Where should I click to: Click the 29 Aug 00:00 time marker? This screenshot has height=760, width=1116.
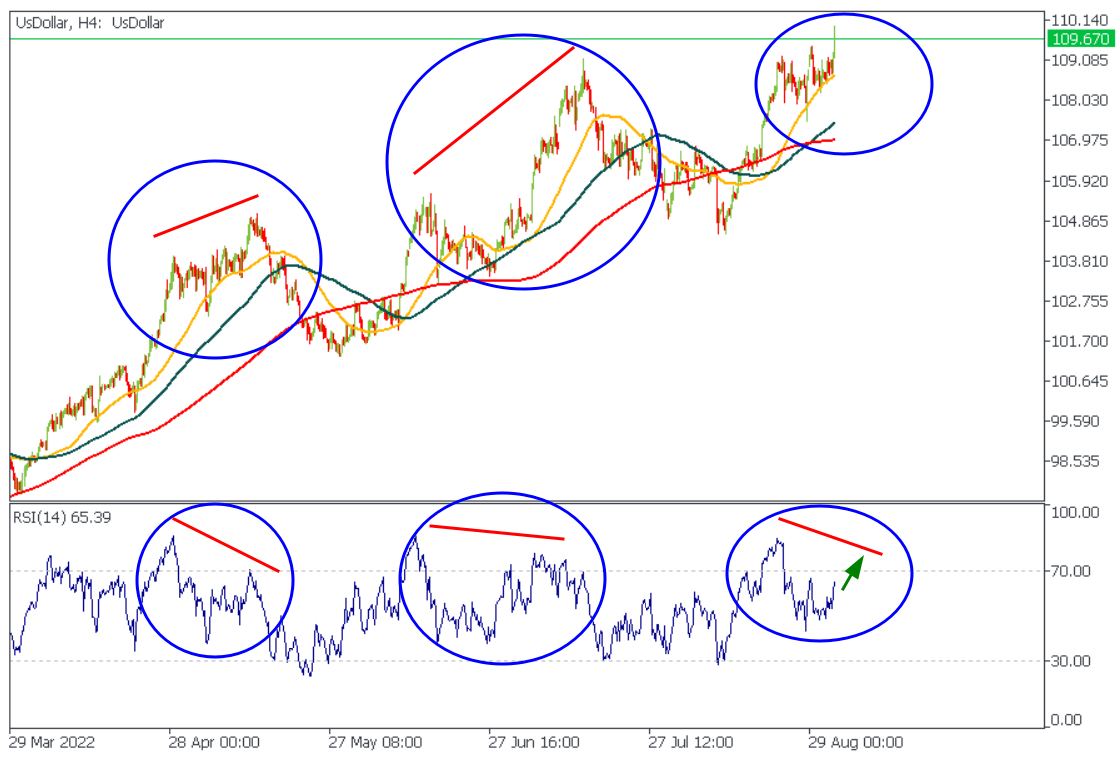pos(855,742)
